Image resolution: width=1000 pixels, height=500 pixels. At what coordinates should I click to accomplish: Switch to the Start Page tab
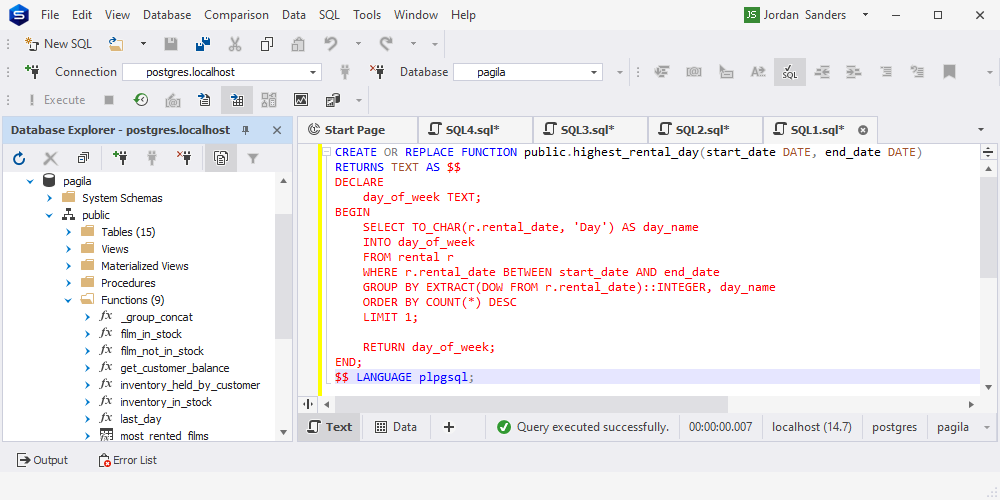(357, 130)
